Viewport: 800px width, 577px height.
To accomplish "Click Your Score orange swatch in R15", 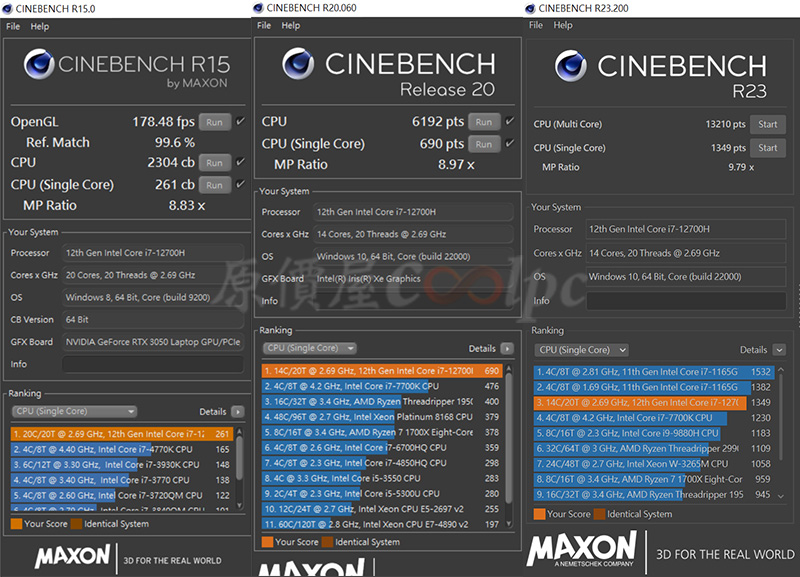I will [16, 524].
